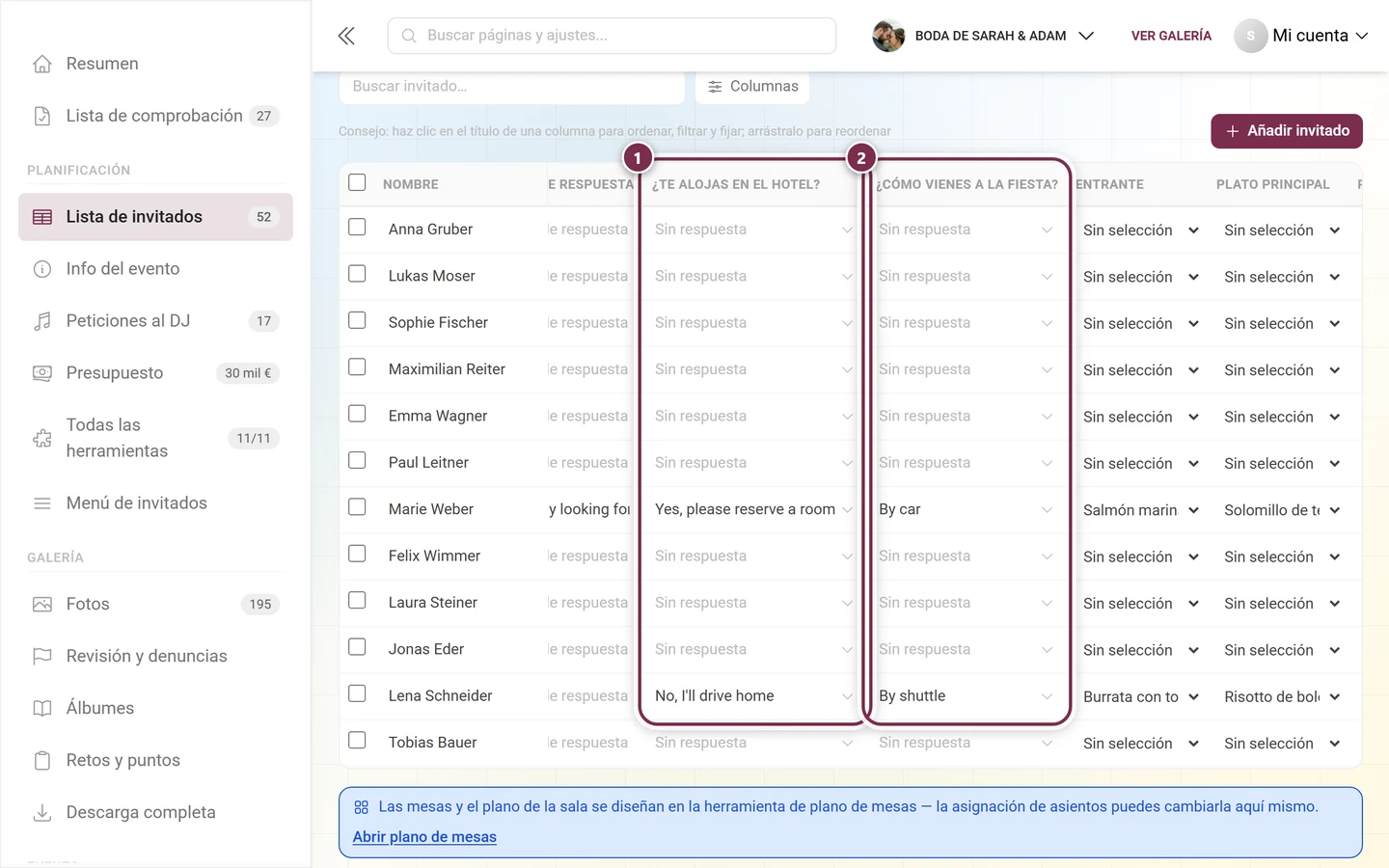Click the Presupuesto money icon
This screenshot has height=868, width=1389.
coord(42,373)
